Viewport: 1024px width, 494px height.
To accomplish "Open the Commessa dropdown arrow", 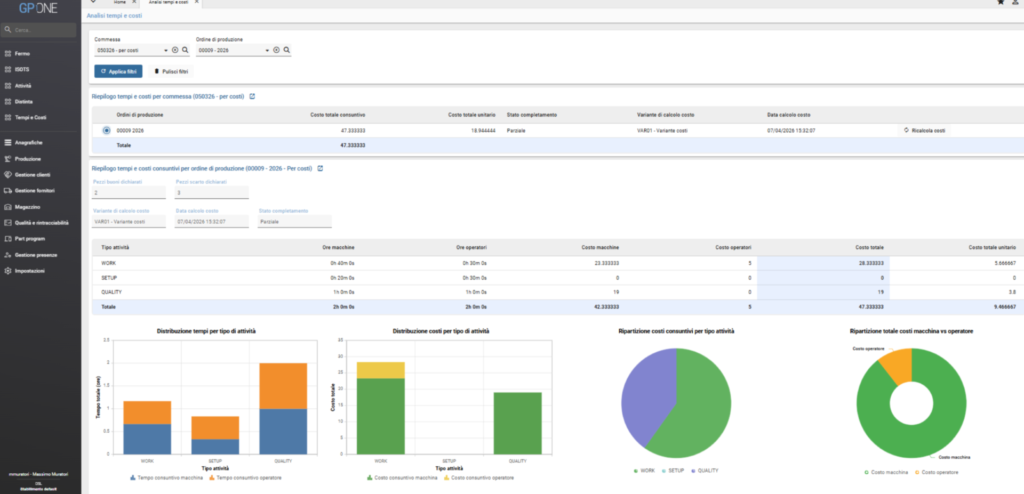I will point(166,50).
